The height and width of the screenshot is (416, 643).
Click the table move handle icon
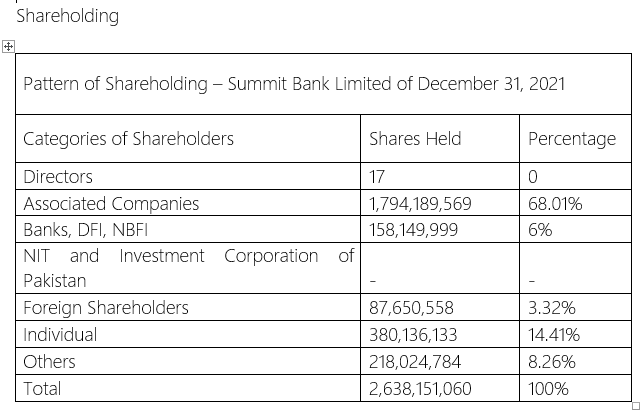(x=8, y=46)
